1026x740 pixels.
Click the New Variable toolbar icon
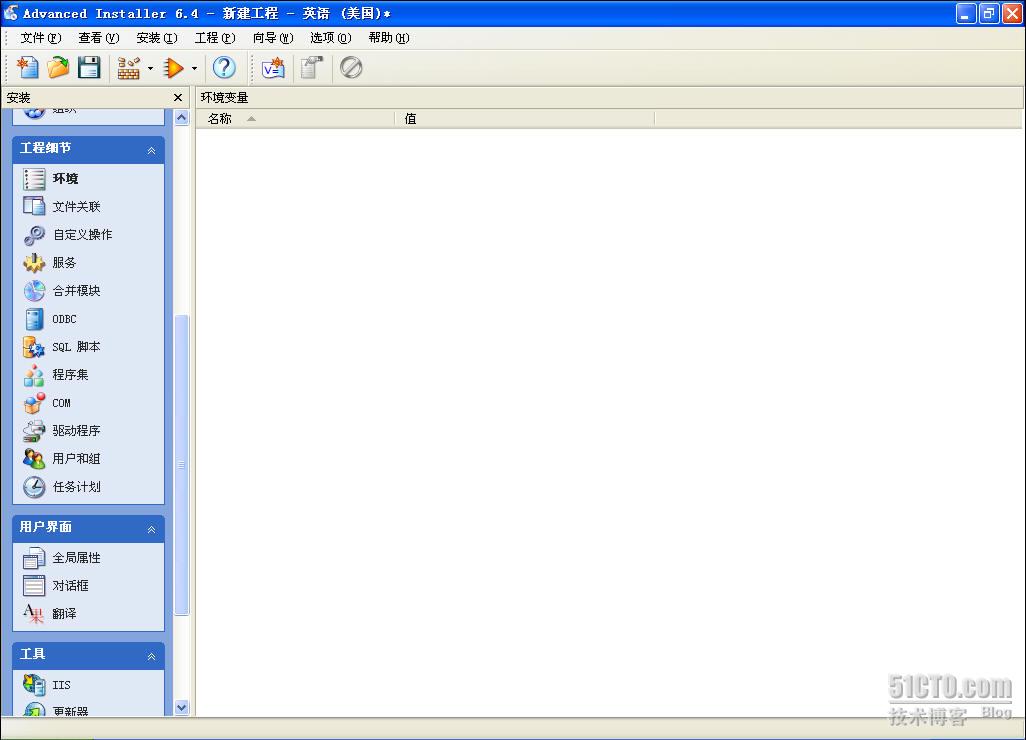click(274, 67)
